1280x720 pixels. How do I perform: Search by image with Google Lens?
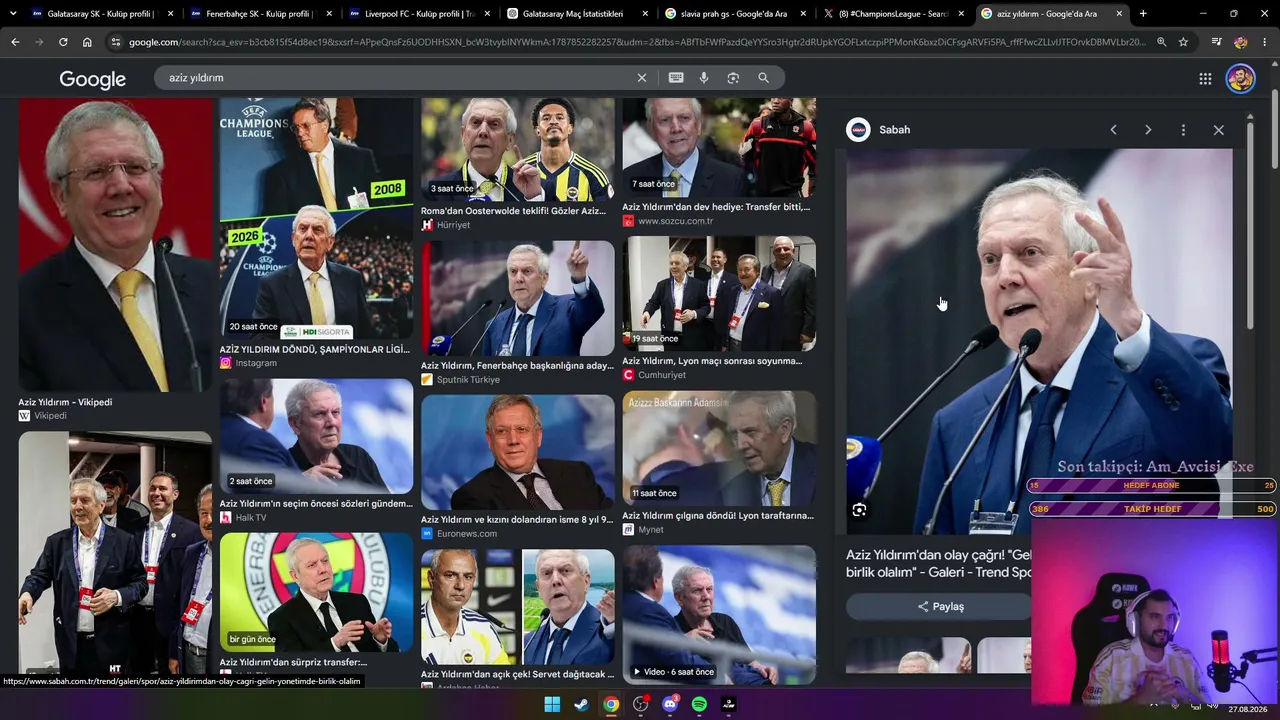pyautogui.click(x=733, y=78)
